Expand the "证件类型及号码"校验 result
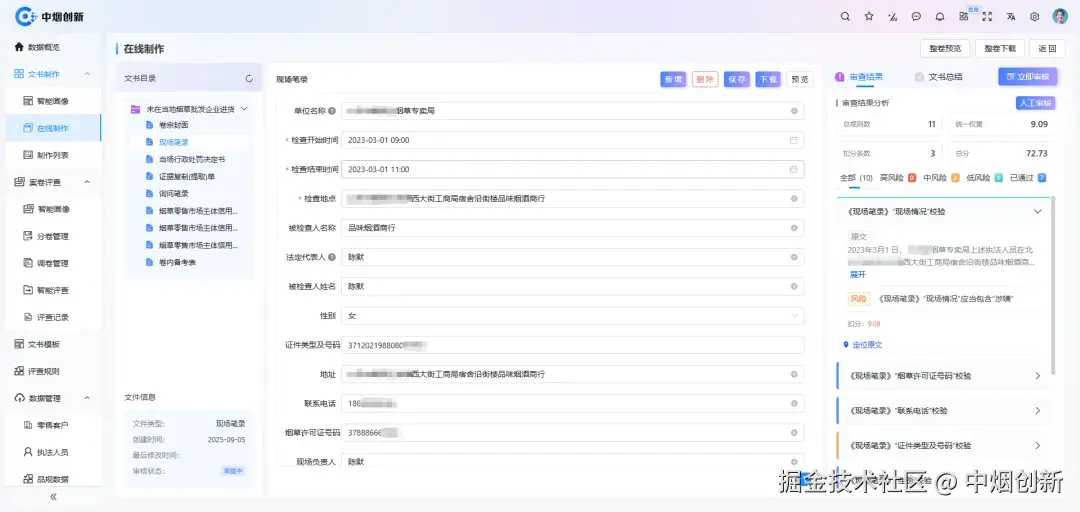1080x512 pixels. pyautogui.click(x=1038, y=446)
